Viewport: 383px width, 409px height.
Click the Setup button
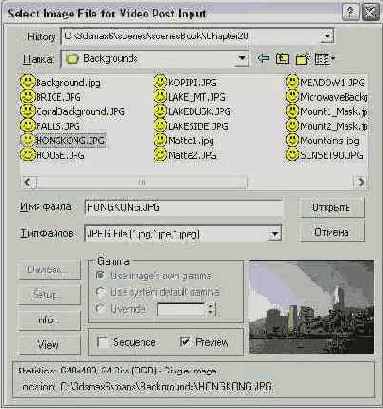pos(49,295)
